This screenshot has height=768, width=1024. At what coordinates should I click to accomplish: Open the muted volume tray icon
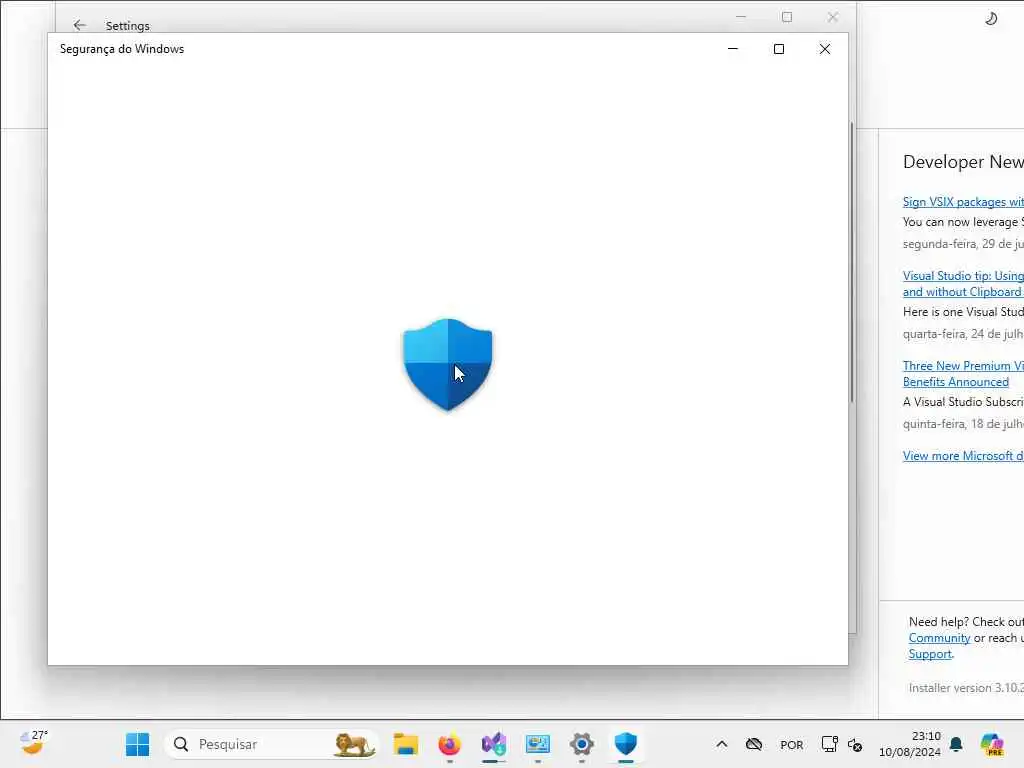point(855,744)
